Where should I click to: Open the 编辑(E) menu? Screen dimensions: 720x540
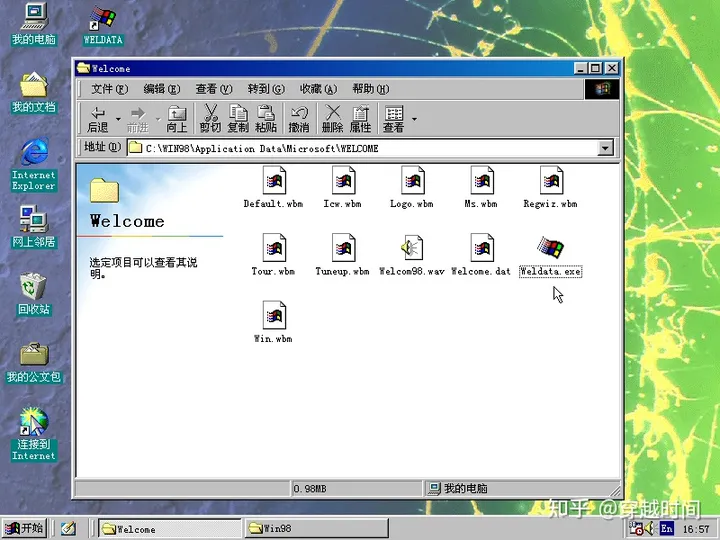162,89
